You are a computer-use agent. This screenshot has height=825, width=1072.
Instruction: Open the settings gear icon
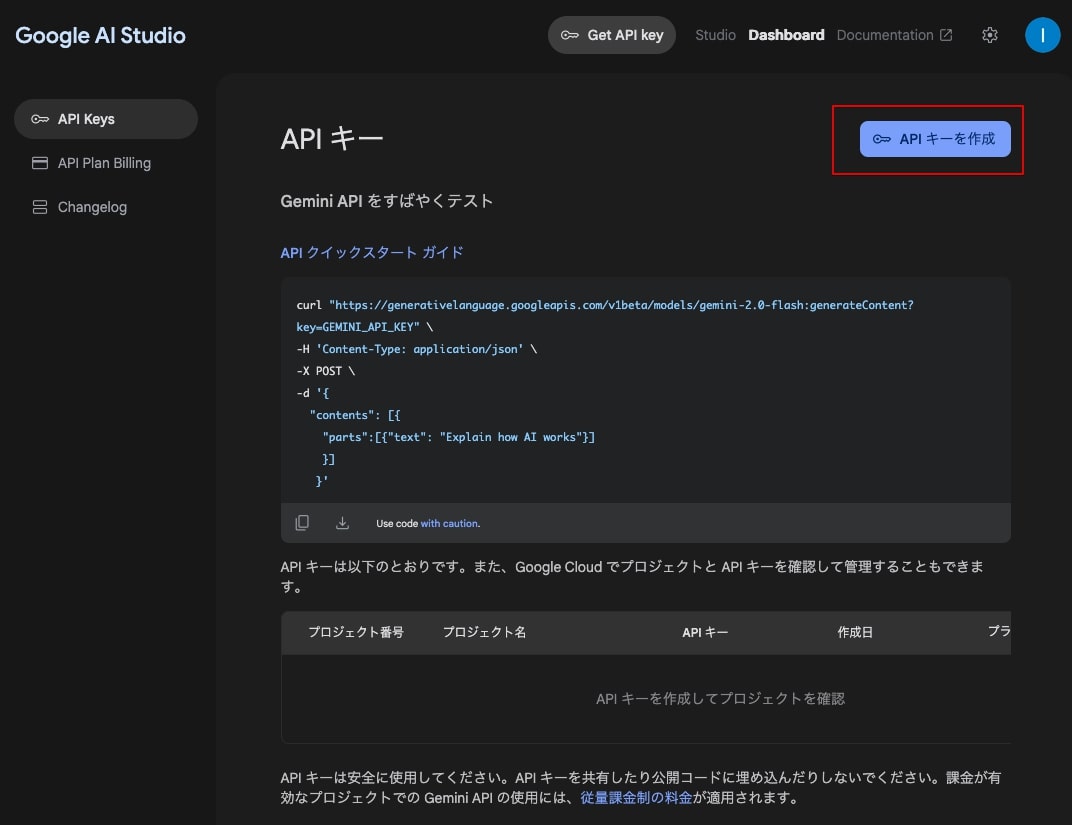[x=990, y=35]
